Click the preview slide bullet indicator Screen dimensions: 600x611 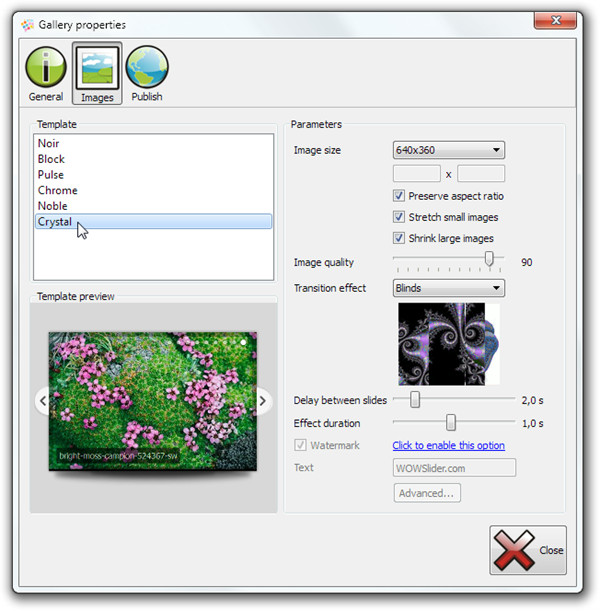243,343
